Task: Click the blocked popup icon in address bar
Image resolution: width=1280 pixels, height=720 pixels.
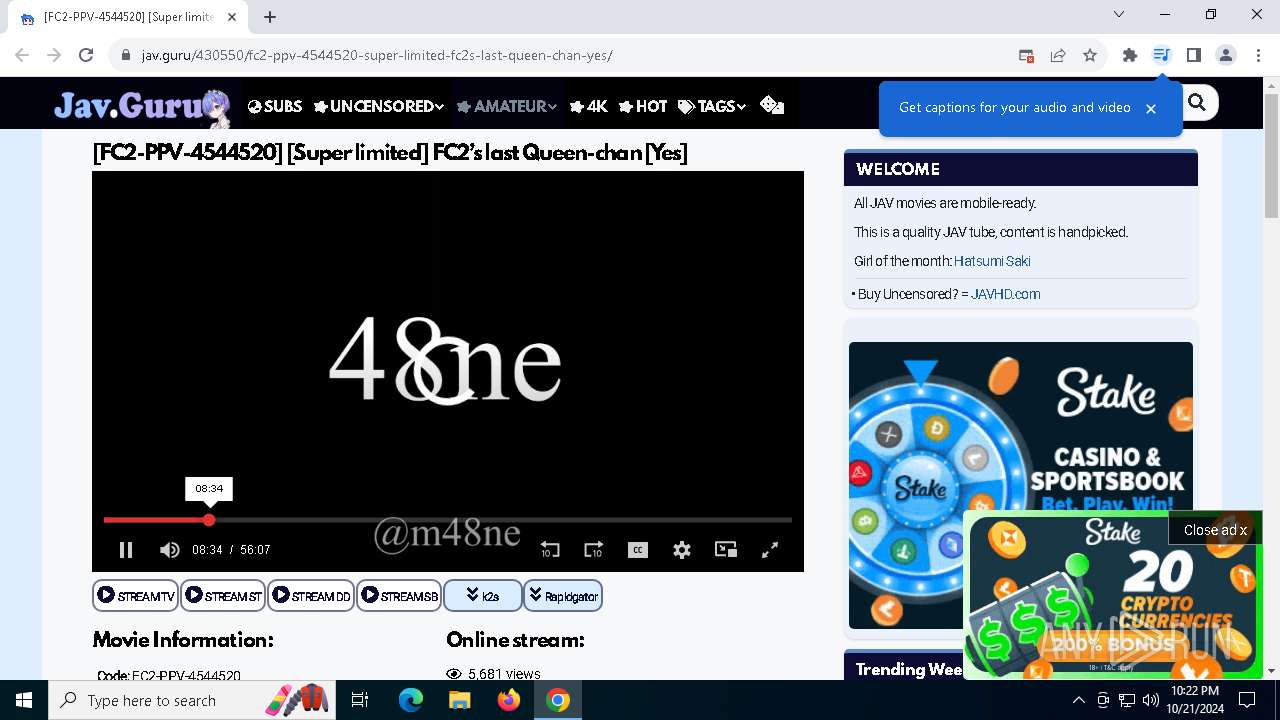Action: pyautogui.click(x=1026, y=55)
